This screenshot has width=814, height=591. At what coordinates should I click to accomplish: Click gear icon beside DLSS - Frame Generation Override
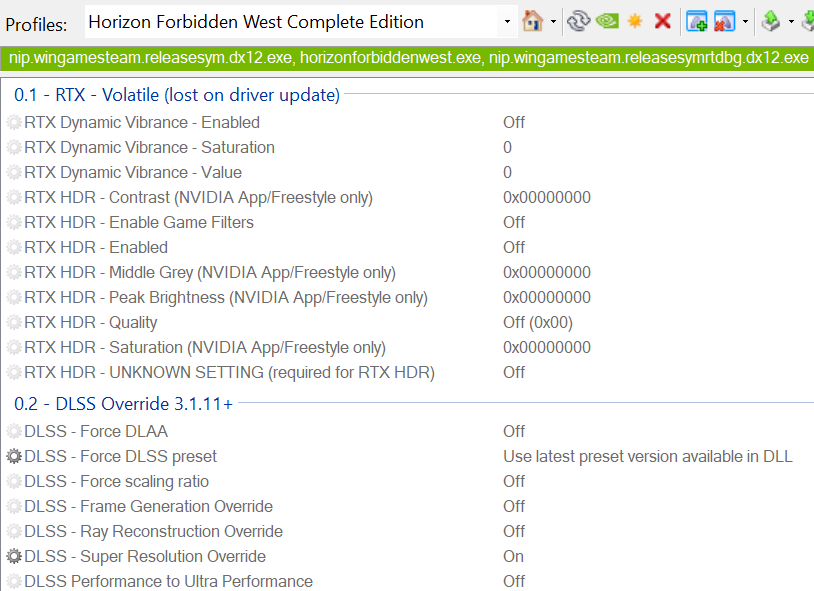(14, 506)
